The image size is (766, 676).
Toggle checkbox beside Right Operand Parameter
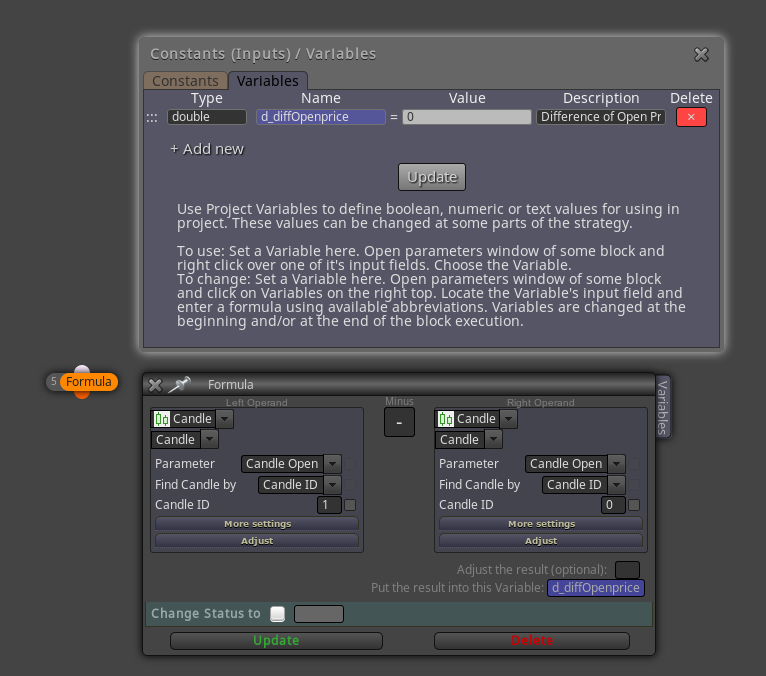(x=634, y=464)
